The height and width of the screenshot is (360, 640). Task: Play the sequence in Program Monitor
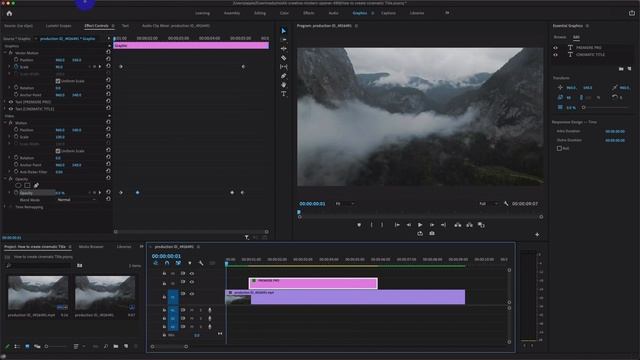[420, 225]
